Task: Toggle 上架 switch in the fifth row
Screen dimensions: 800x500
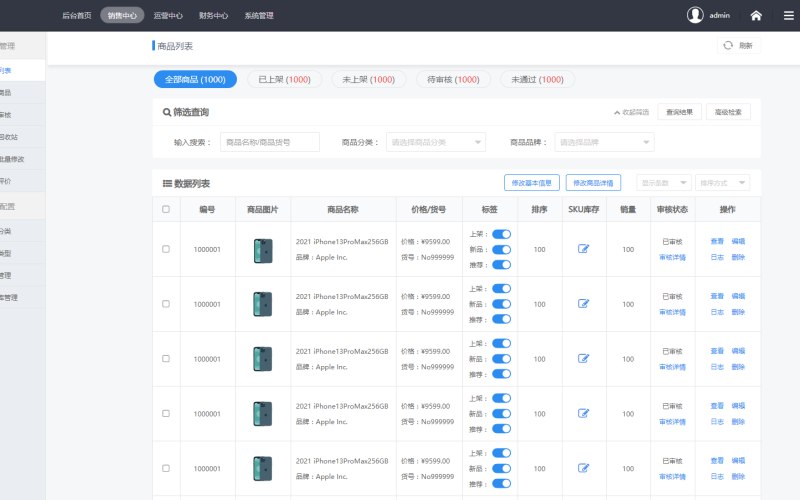Action: tap(501, 453)
